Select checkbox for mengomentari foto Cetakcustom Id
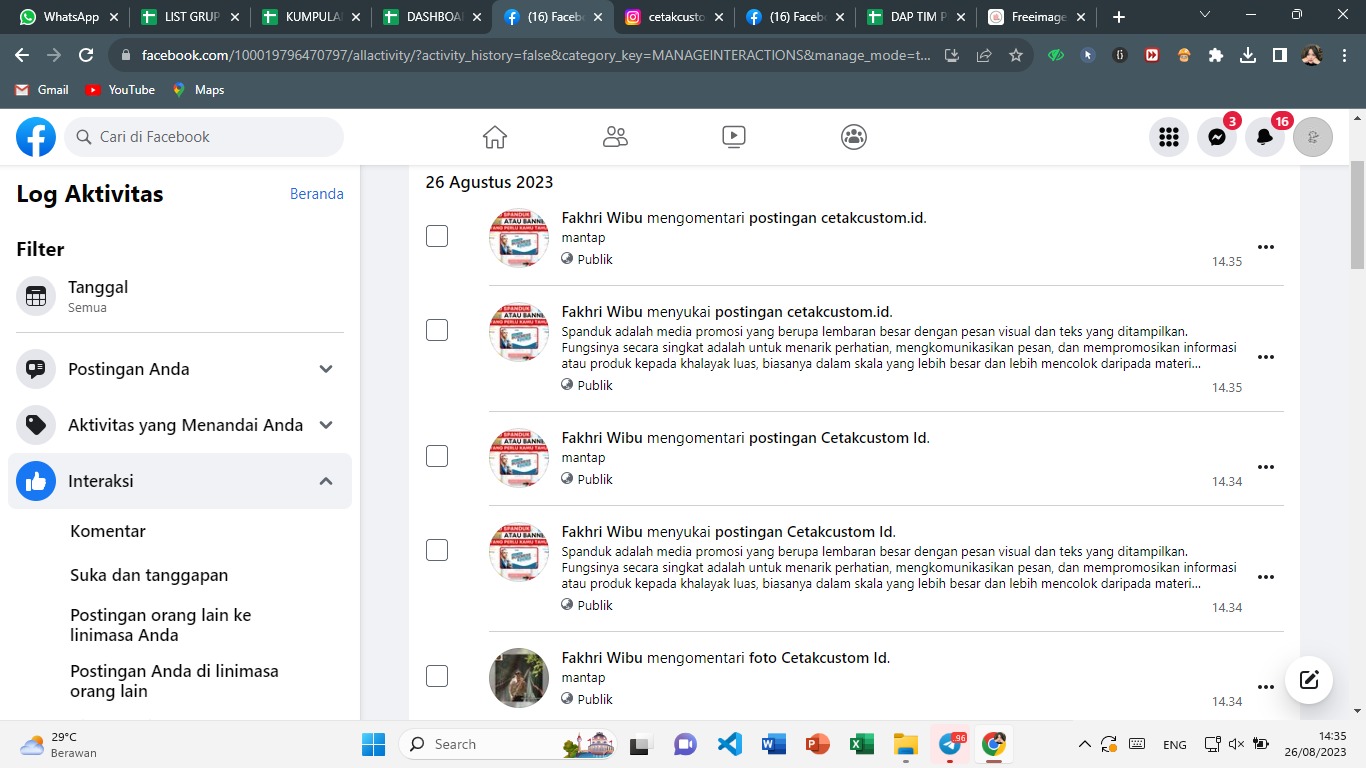Viewport: 1366px width, 768px height. [437, 676]
